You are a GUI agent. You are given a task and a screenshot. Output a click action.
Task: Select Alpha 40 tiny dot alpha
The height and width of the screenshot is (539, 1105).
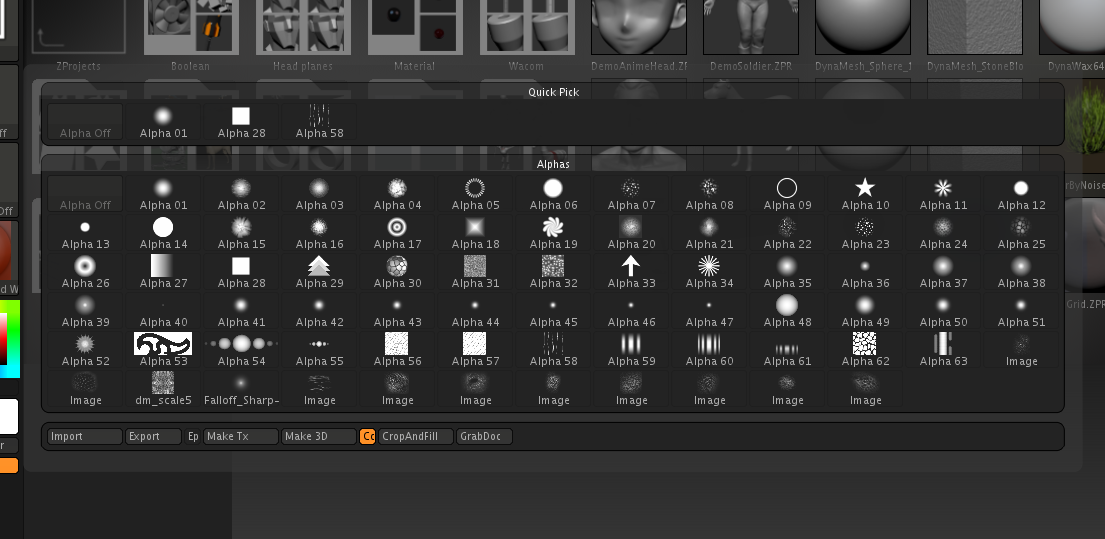click(x=163, y=311)
